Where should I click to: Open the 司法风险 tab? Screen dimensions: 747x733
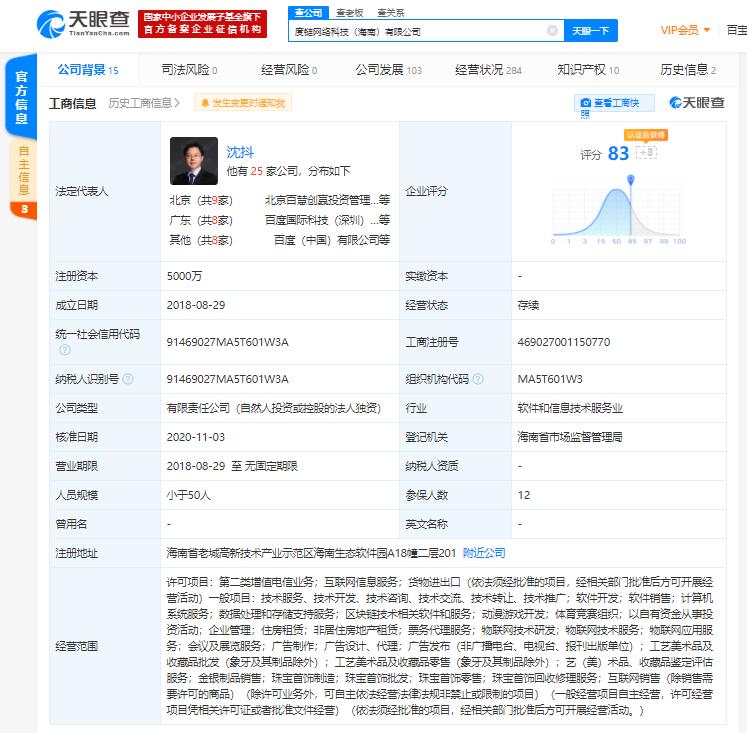[189, 70]
